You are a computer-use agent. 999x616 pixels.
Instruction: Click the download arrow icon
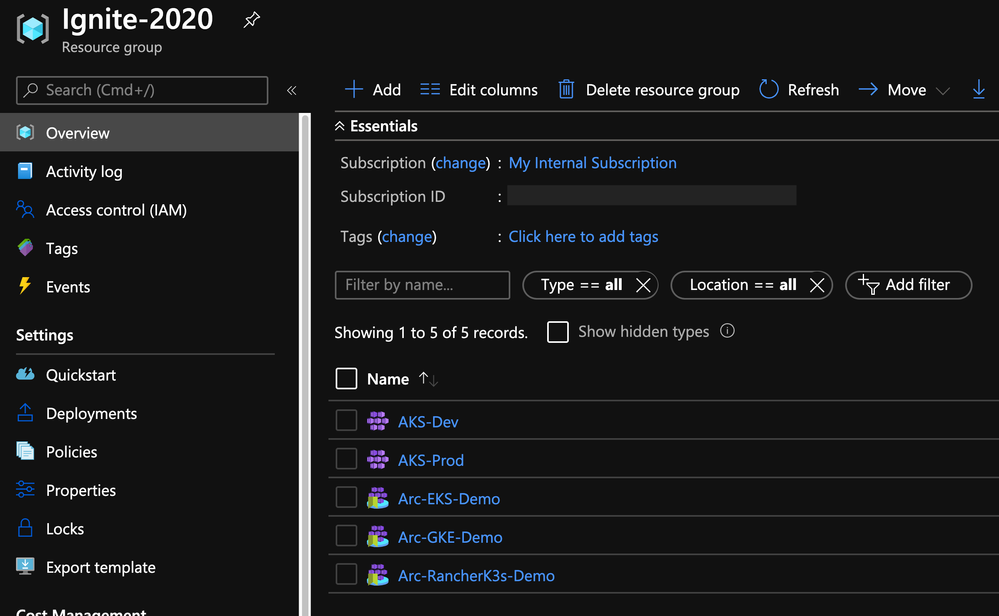[979, 90]
